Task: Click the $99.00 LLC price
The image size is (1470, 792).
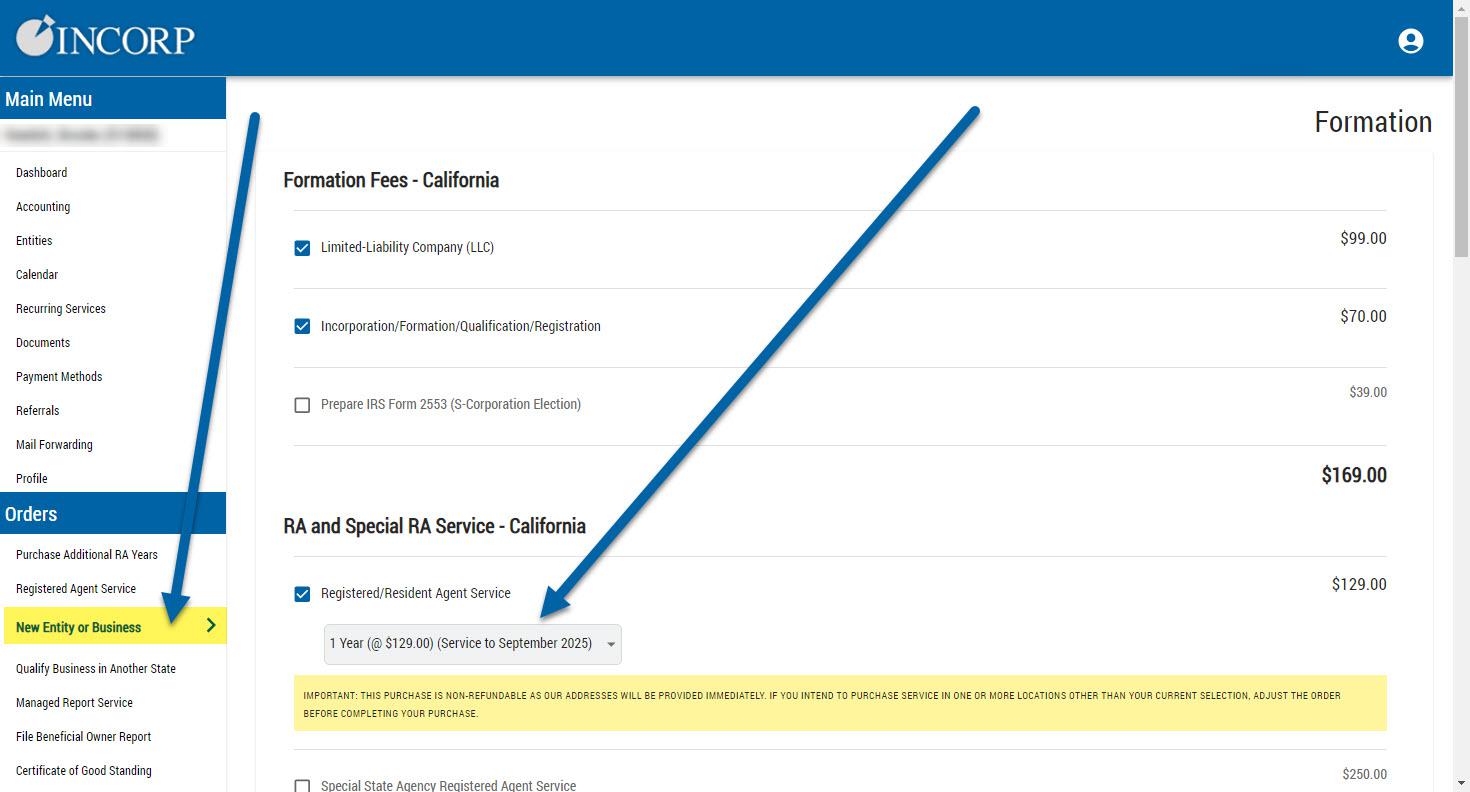Action: [1363, 238]
